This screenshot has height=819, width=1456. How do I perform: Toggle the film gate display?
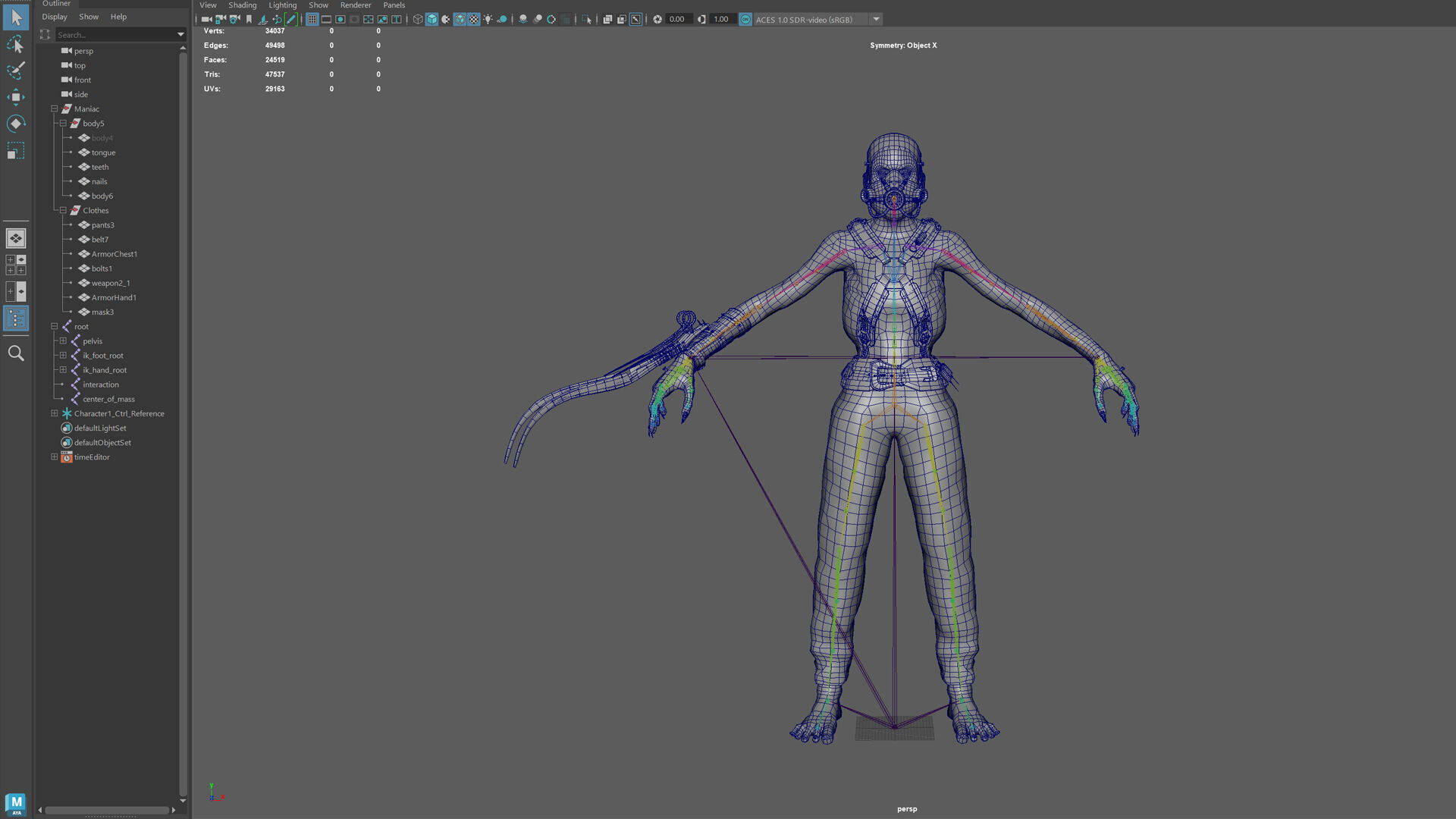[326, 19]
